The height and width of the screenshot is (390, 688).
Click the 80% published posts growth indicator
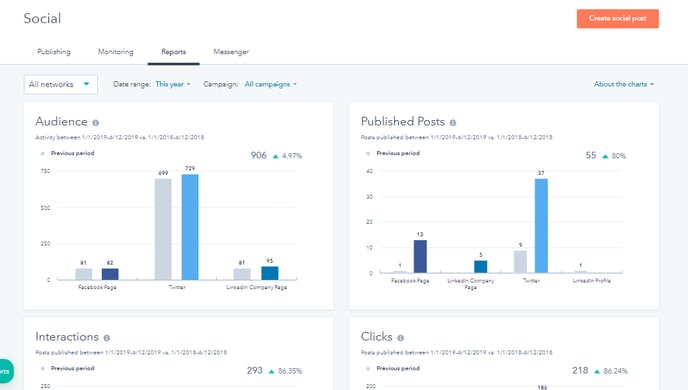(614, 156)
